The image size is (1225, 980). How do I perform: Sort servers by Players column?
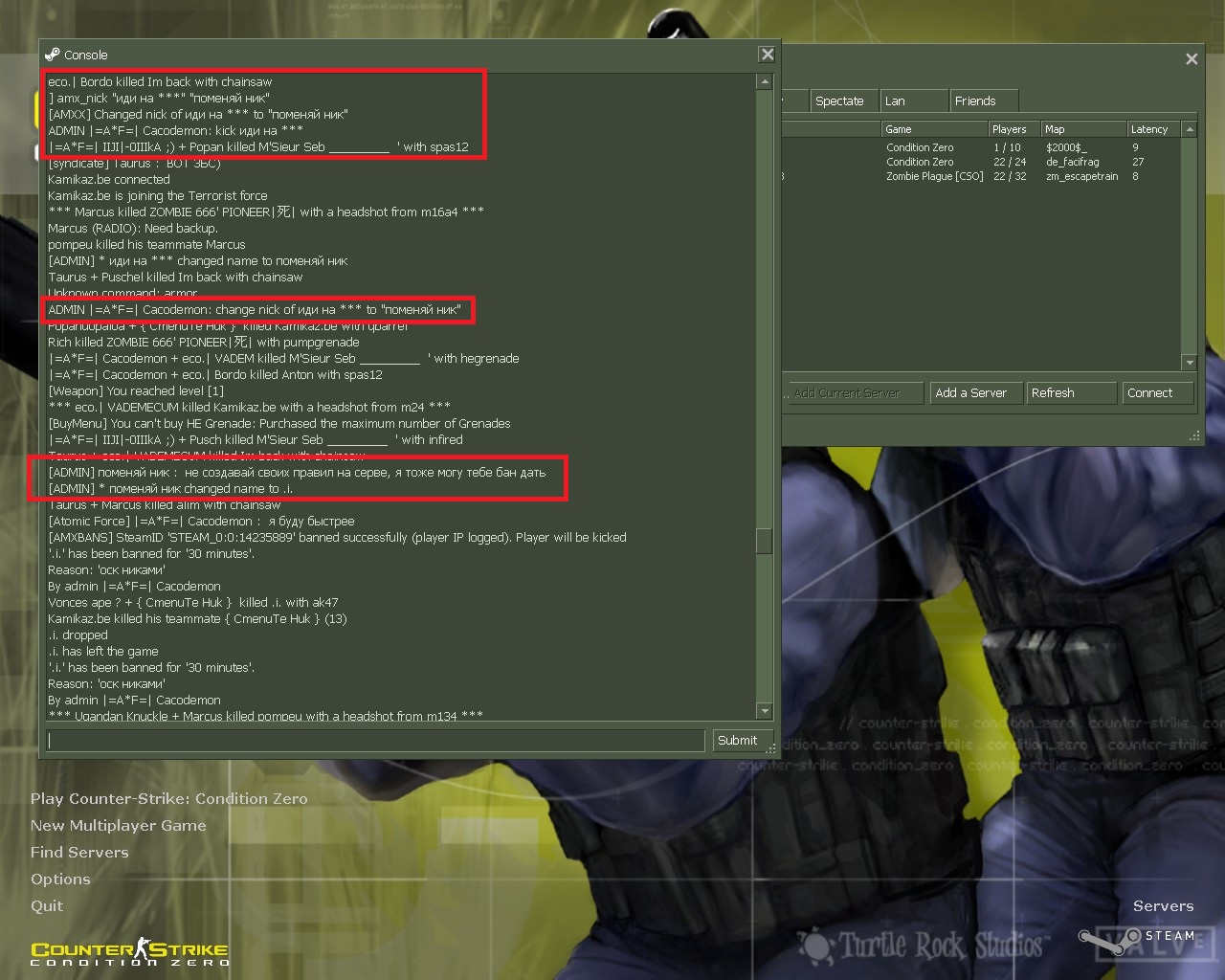1014,129
